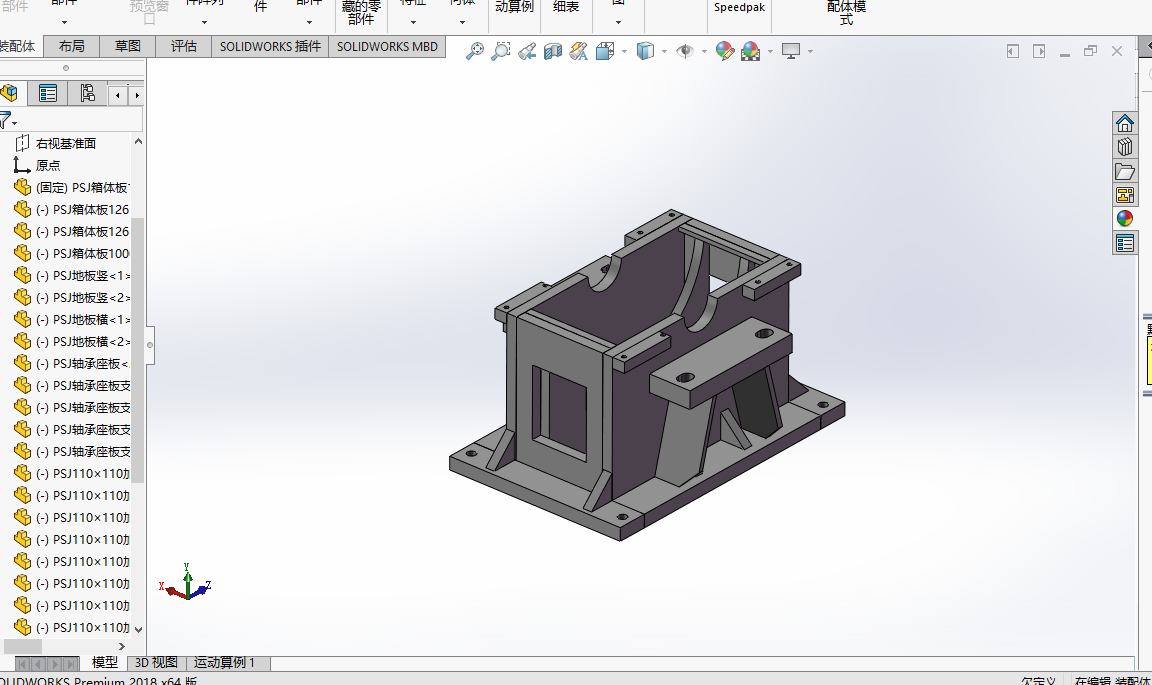1152x685 pixels.
Task: Select 原点 in the feature tree
Action: (48, 165)
